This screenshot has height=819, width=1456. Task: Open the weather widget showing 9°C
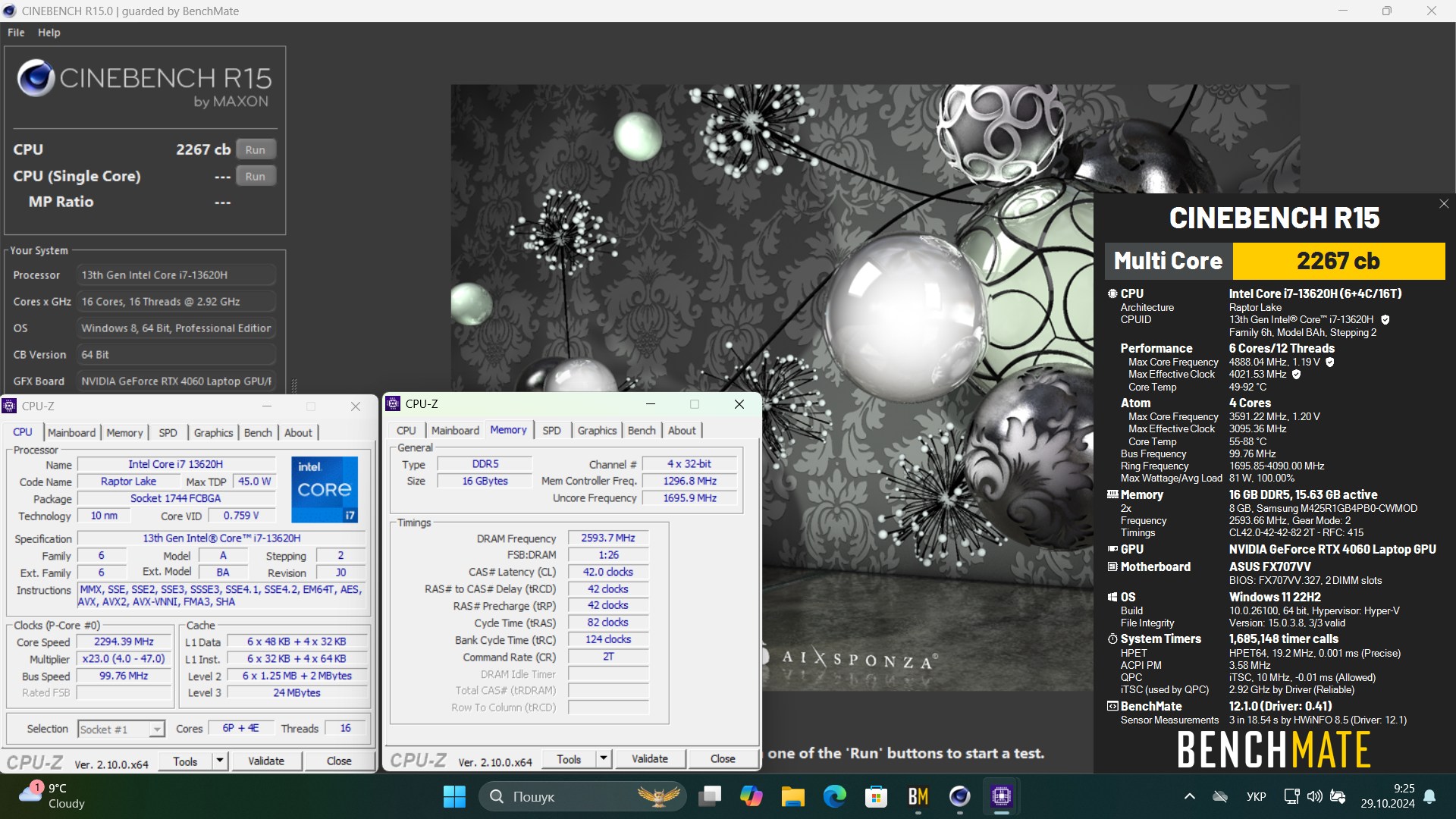pos(53,795)
